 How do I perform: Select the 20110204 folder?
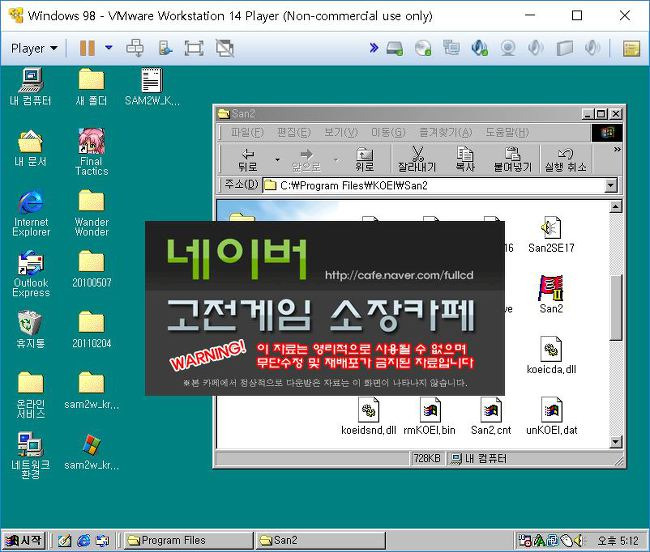click(x=92, y=330)
